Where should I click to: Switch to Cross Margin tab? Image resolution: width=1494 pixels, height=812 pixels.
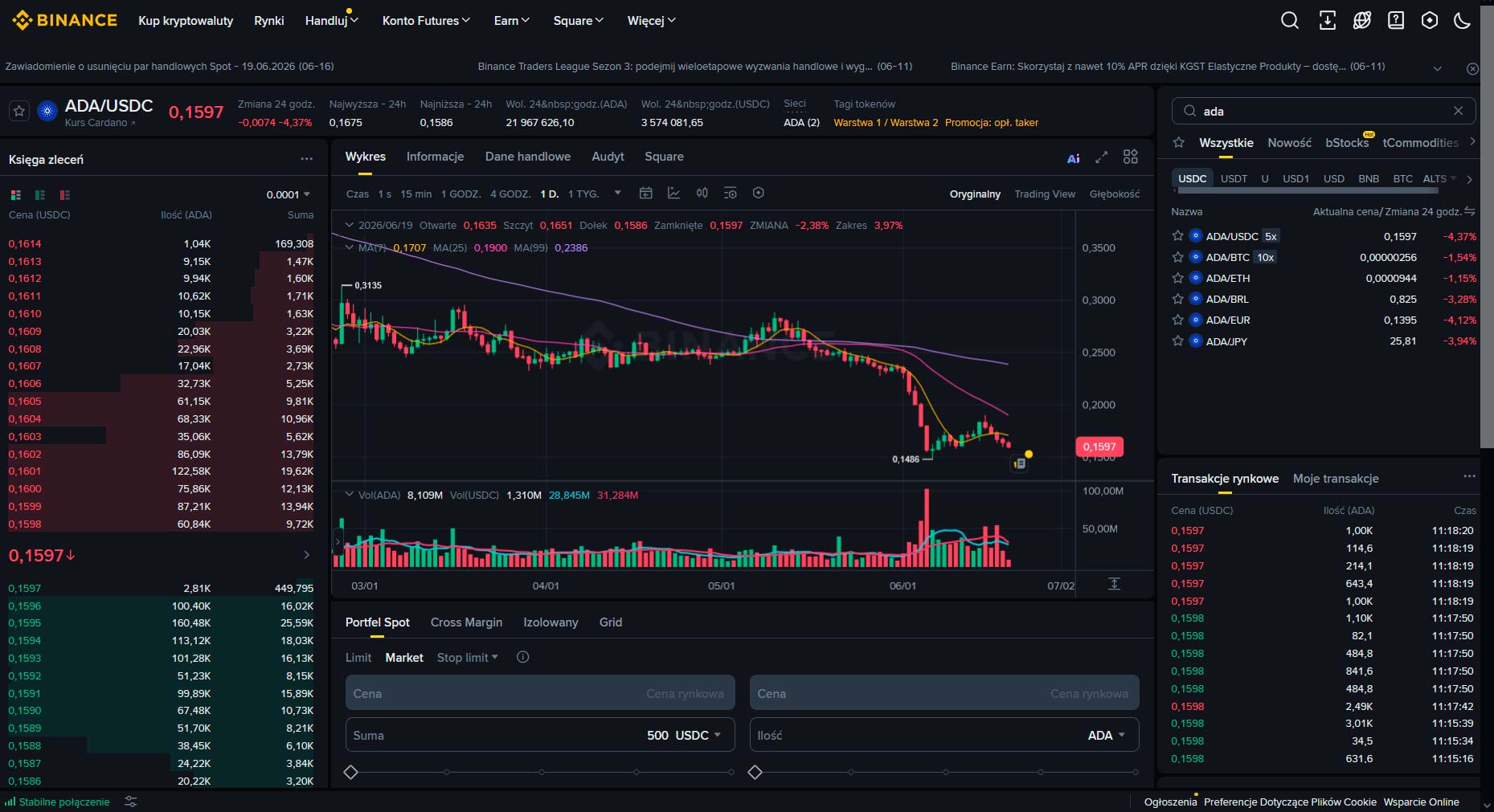[x=466, y=622]
